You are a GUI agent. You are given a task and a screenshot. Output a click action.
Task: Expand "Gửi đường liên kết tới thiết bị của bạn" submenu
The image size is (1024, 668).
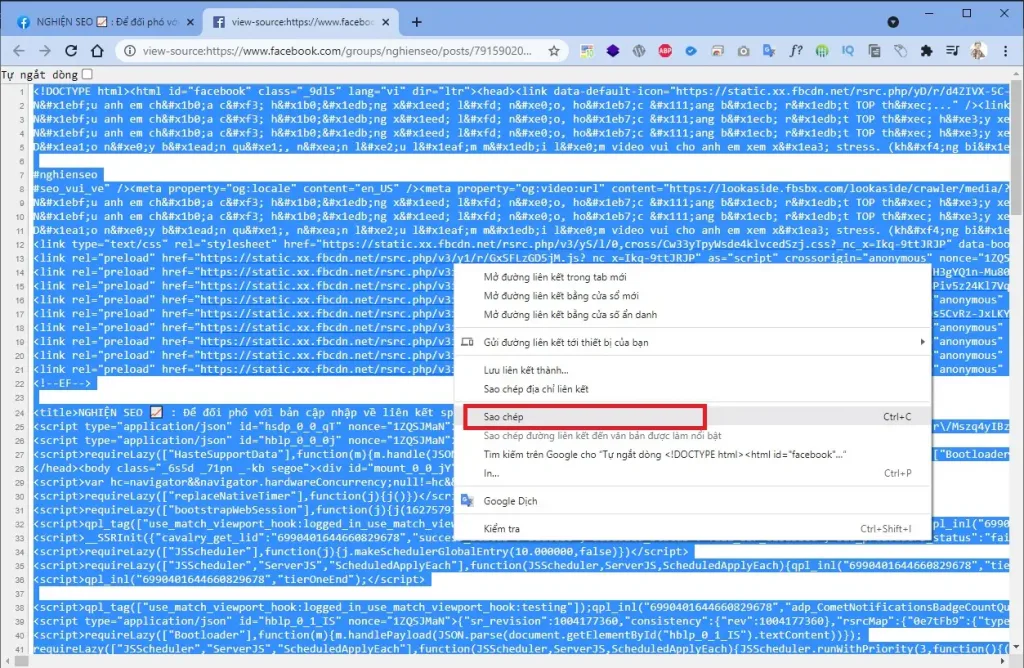pos(693,342)
